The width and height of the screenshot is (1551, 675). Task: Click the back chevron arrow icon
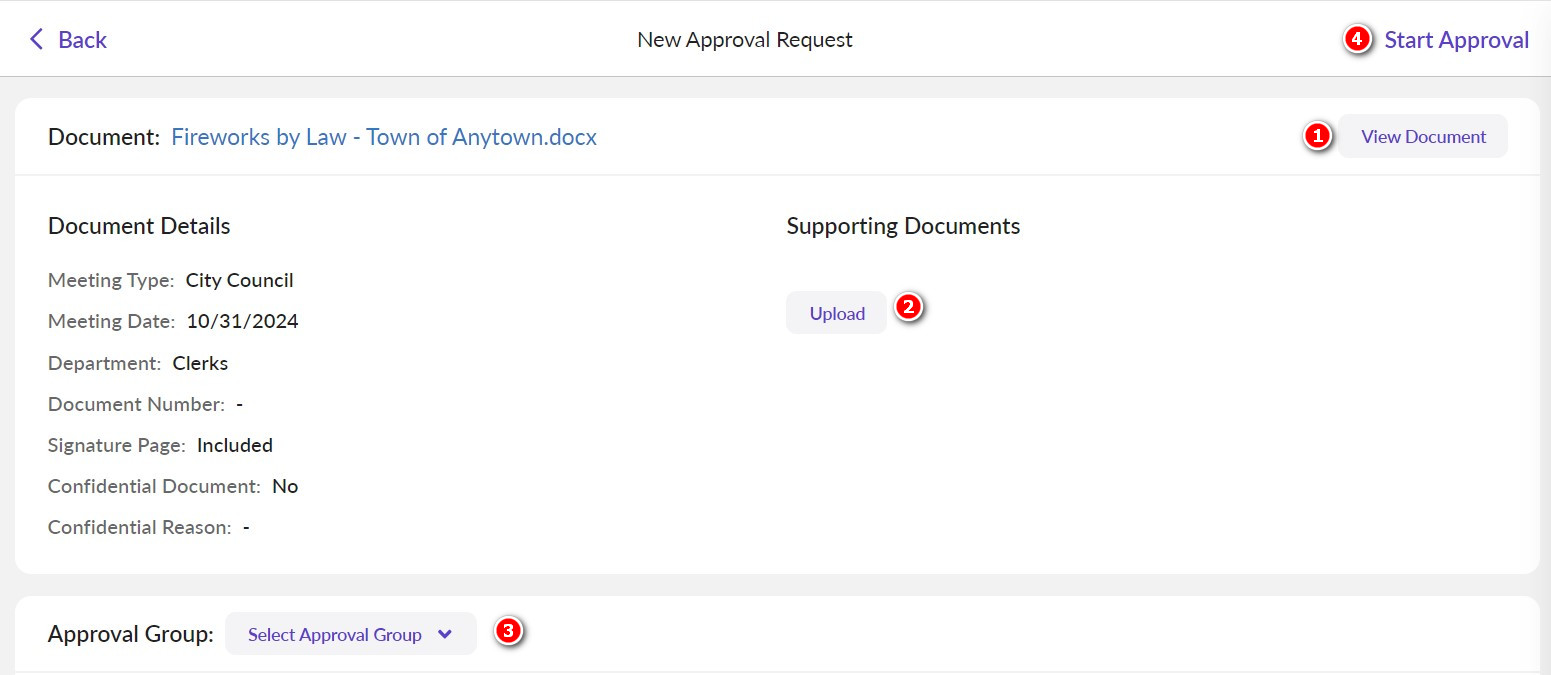36,39
